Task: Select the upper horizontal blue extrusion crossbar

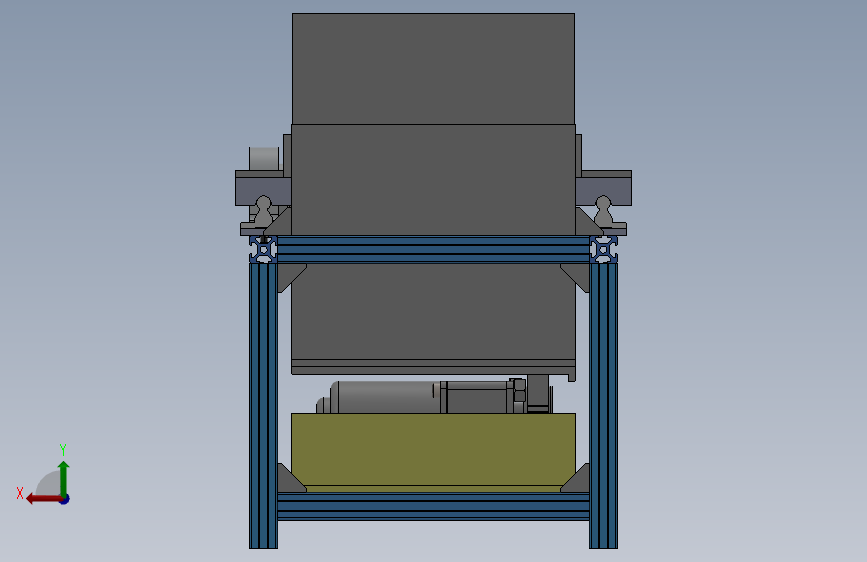Action: (x=433, y=249)
